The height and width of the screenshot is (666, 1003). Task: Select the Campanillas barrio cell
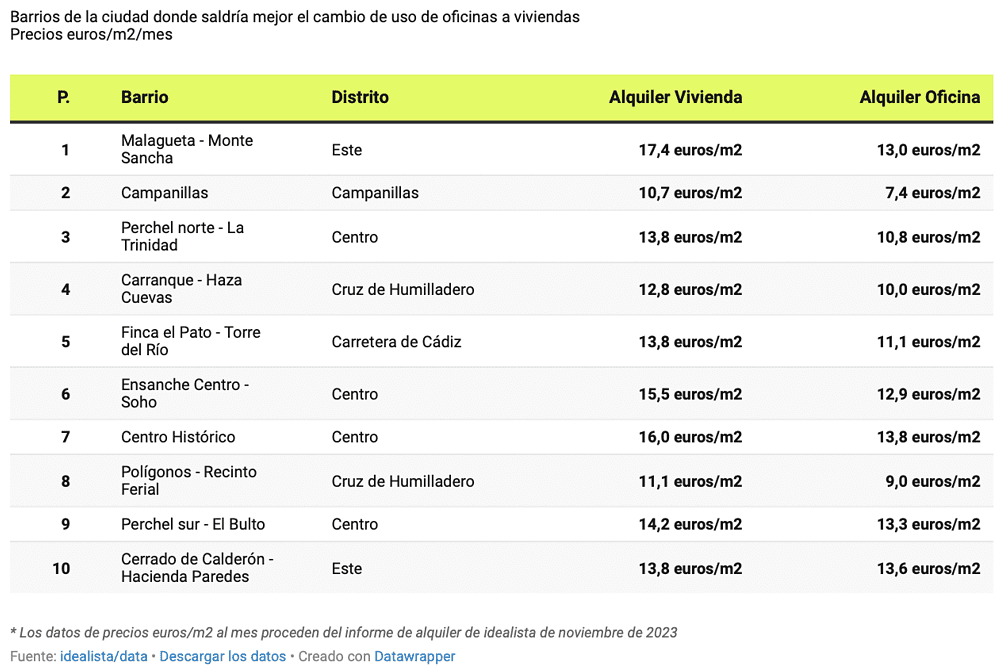point(165,193)
